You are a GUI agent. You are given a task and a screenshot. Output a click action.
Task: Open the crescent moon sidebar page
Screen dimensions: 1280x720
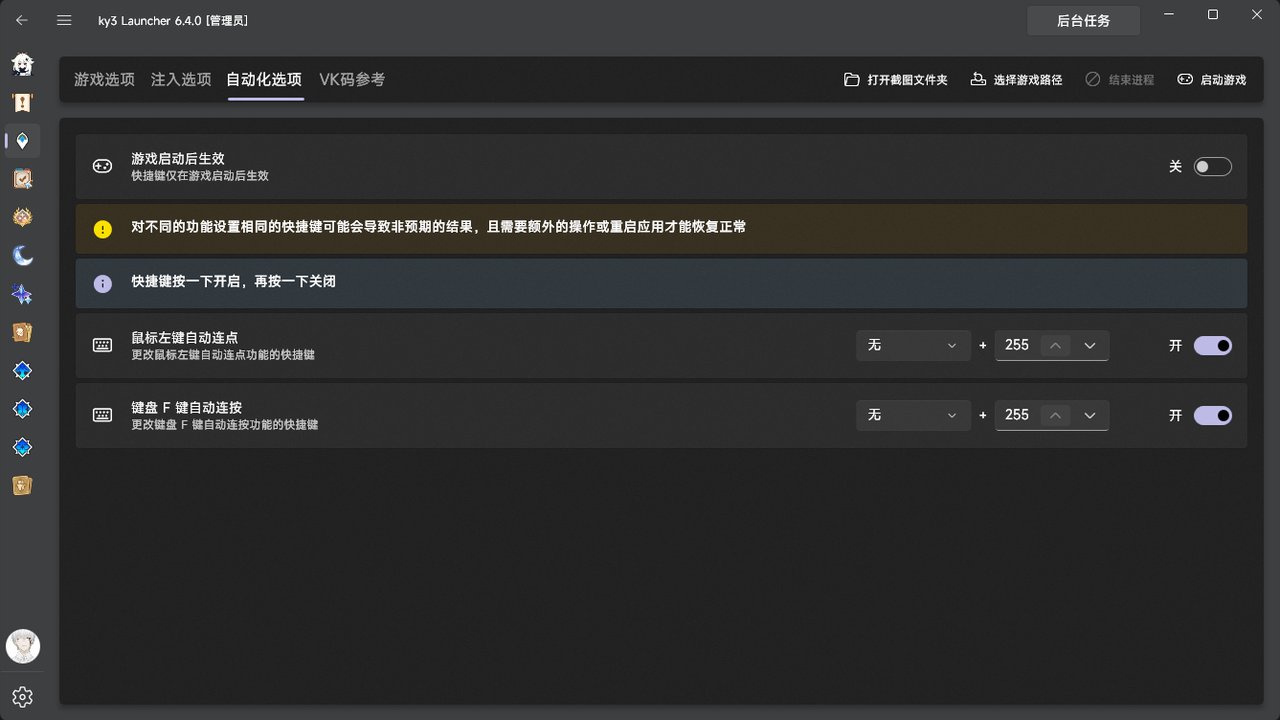click(22, 256)
